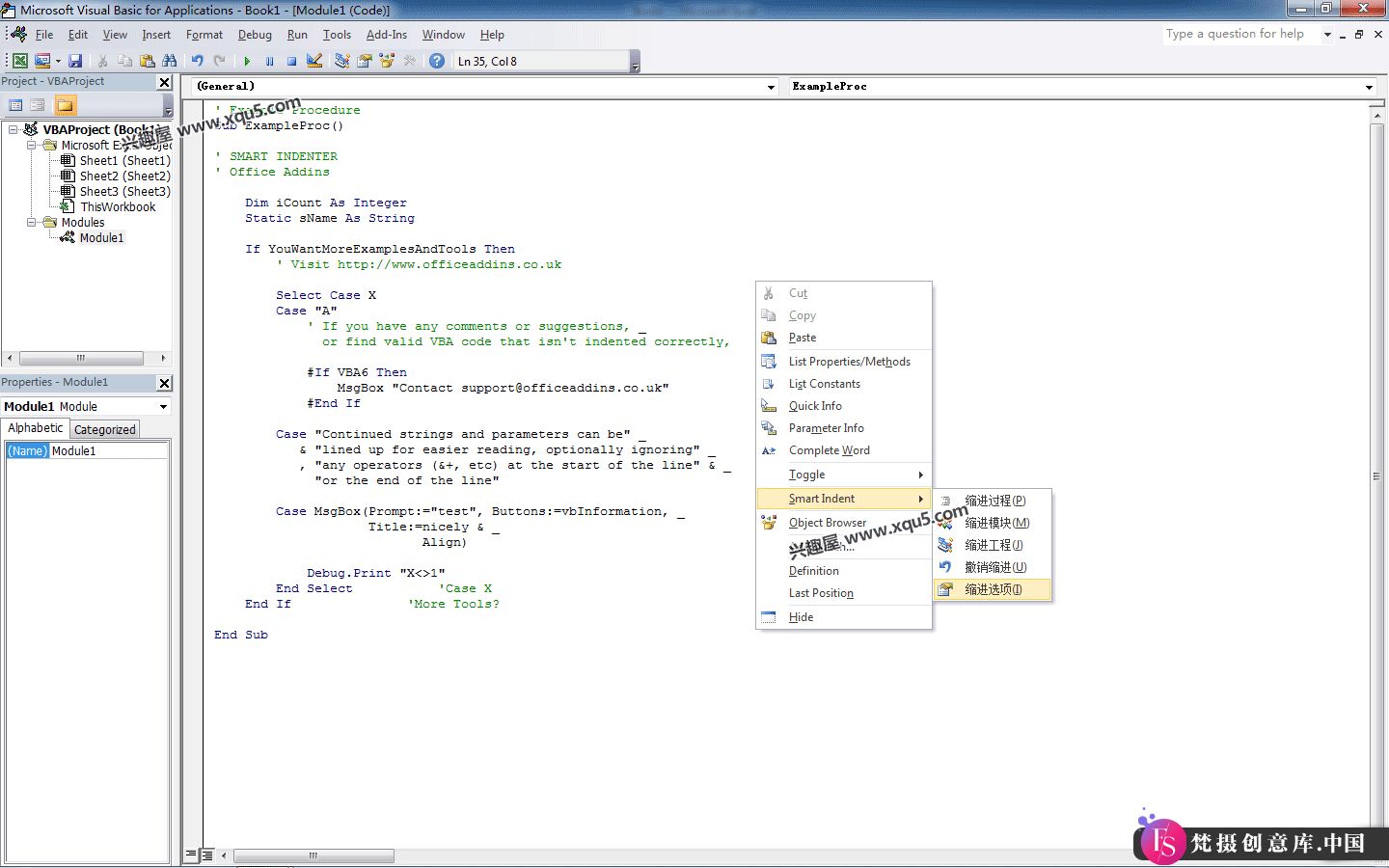
Task: Select Module1 in the Modules folder
Action: [101, 237]
